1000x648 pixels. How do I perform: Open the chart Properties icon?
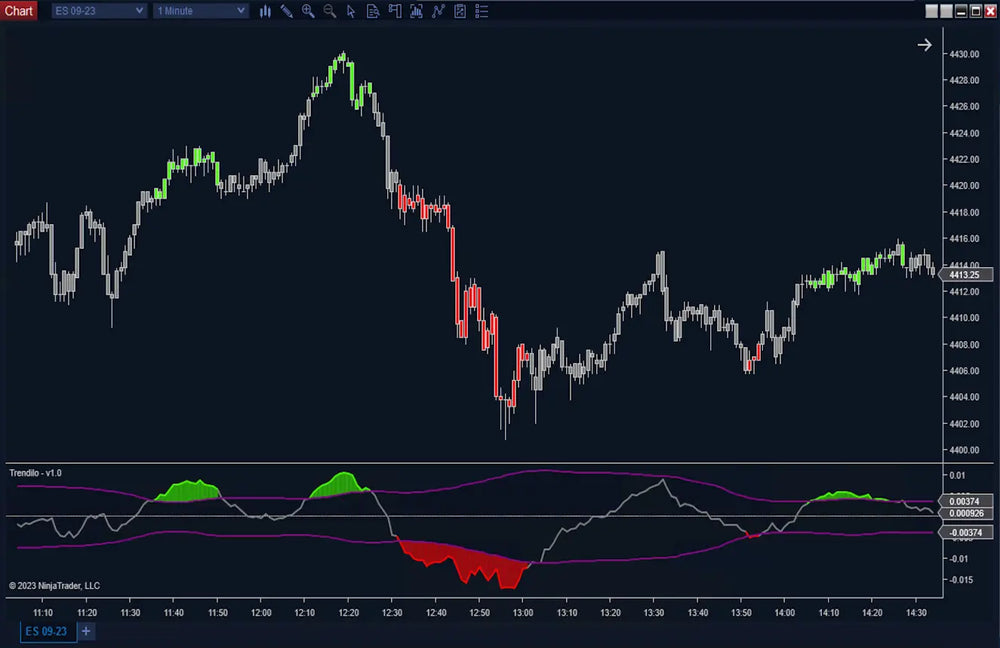tap(460, 11)
